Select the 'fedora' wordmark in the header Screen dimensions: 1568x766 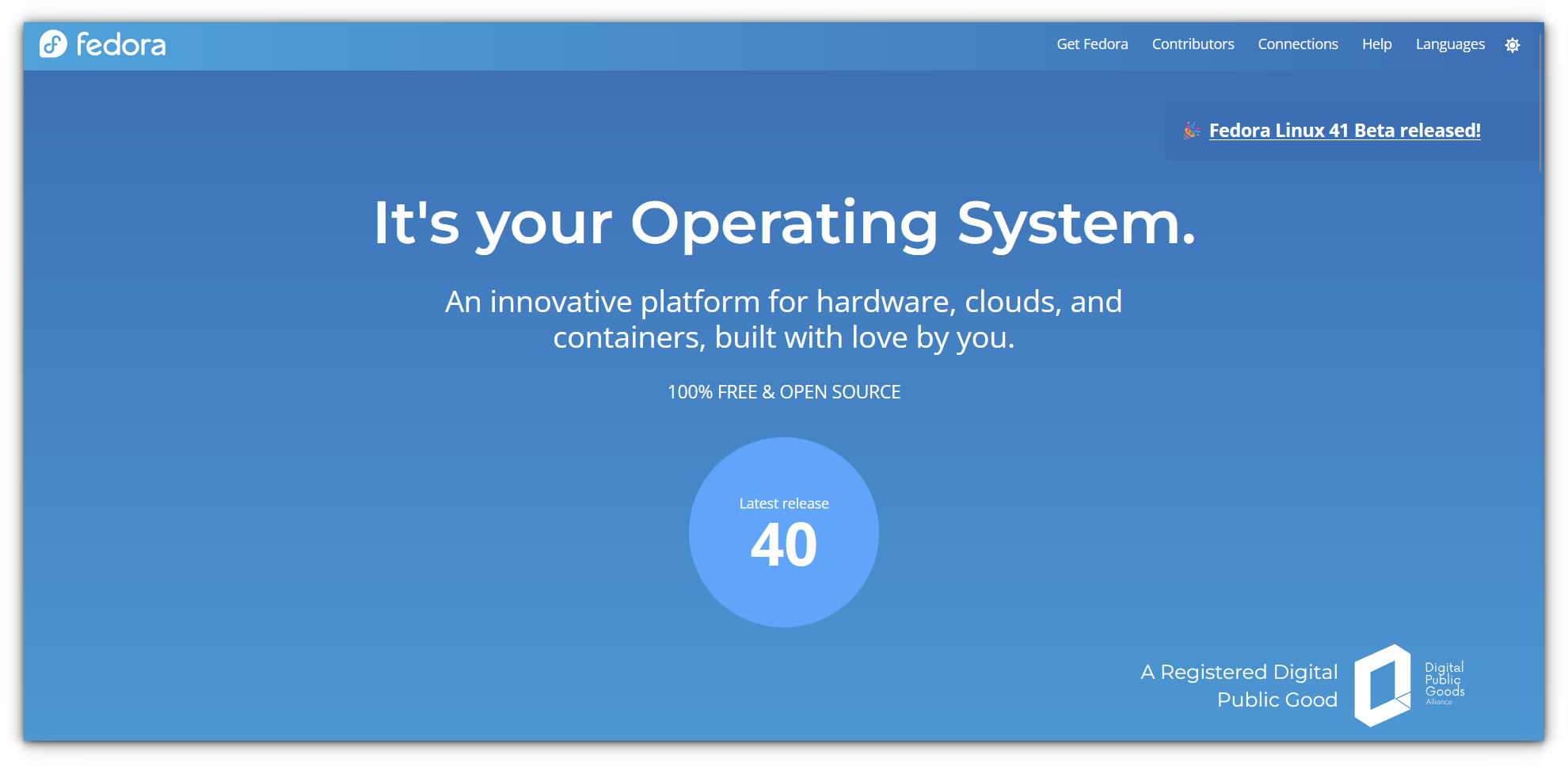[123, 45]
